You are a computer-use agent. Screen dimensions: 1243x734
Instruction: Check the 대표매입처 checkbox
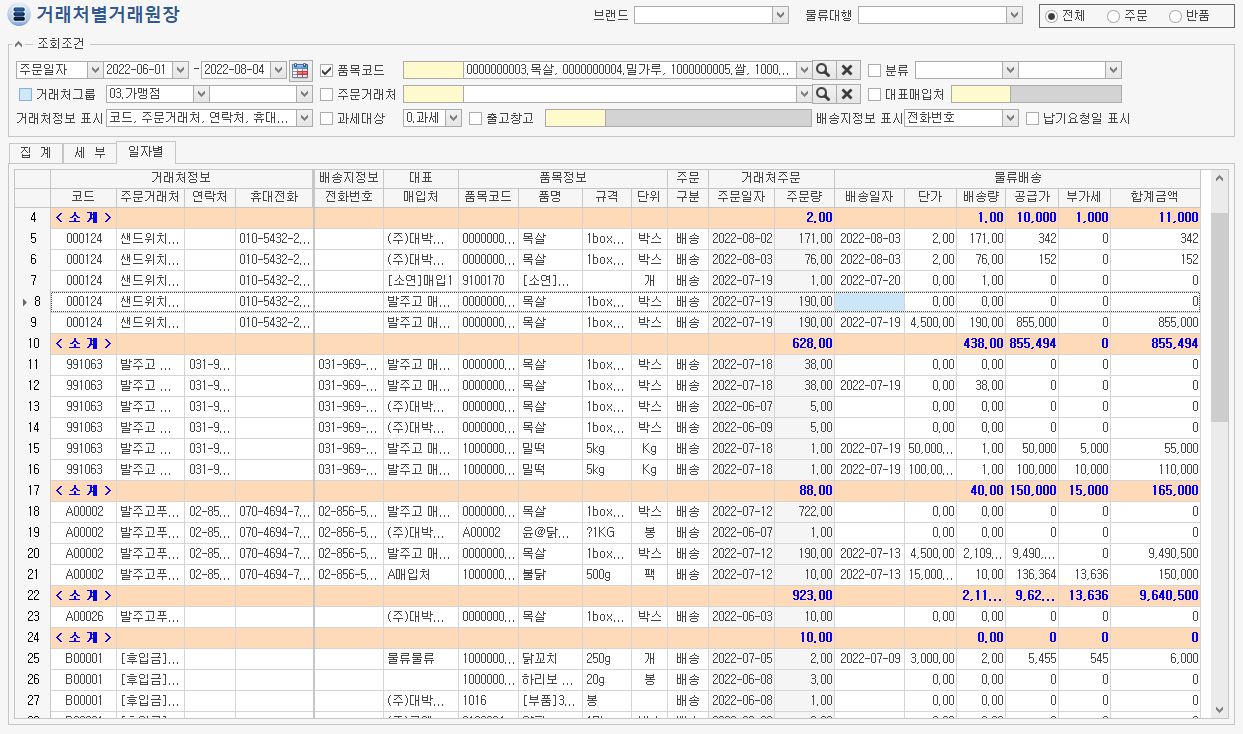tap(874, 94)
